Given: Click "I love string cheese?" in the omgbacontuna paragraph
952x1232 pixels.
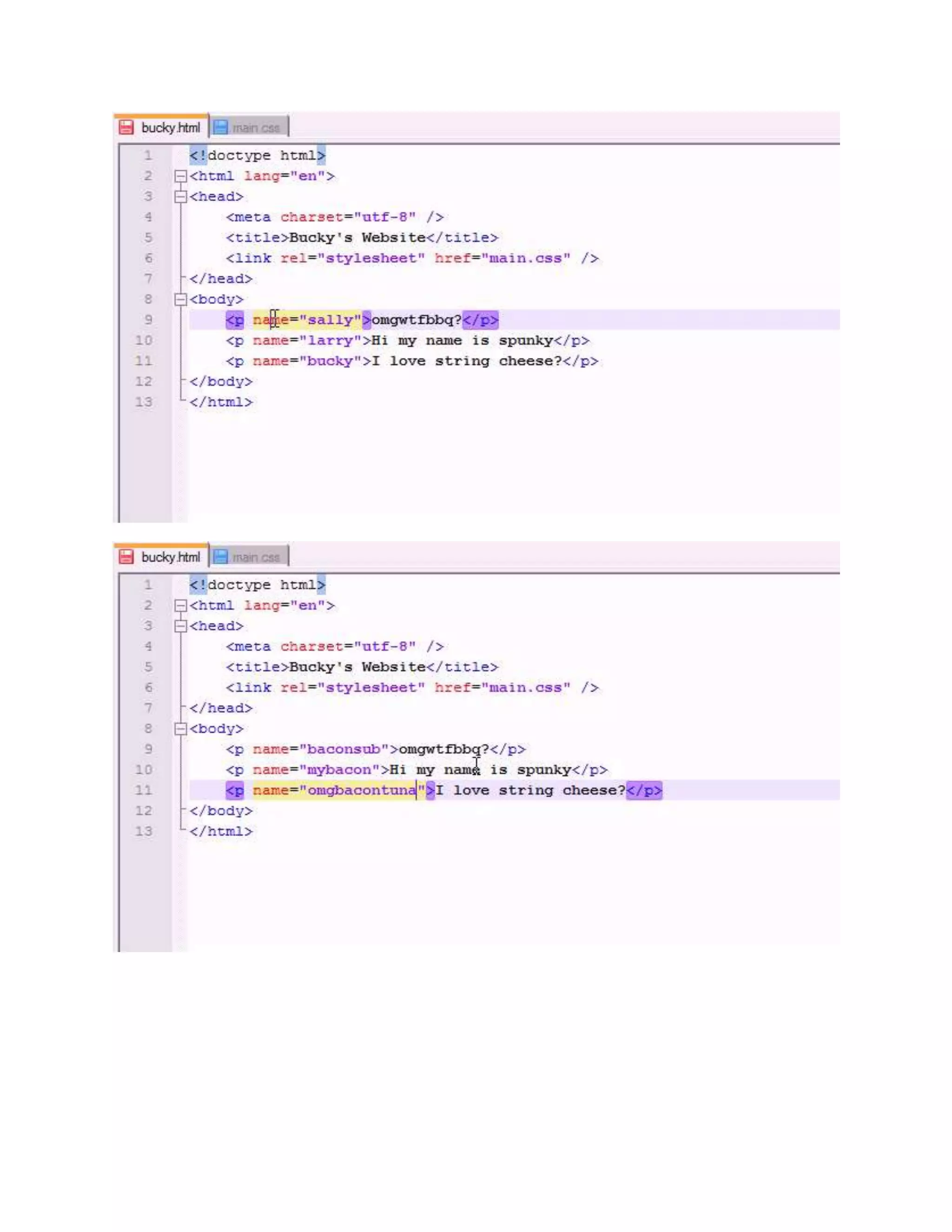Looking at the screenshot, I should (530, 790).
